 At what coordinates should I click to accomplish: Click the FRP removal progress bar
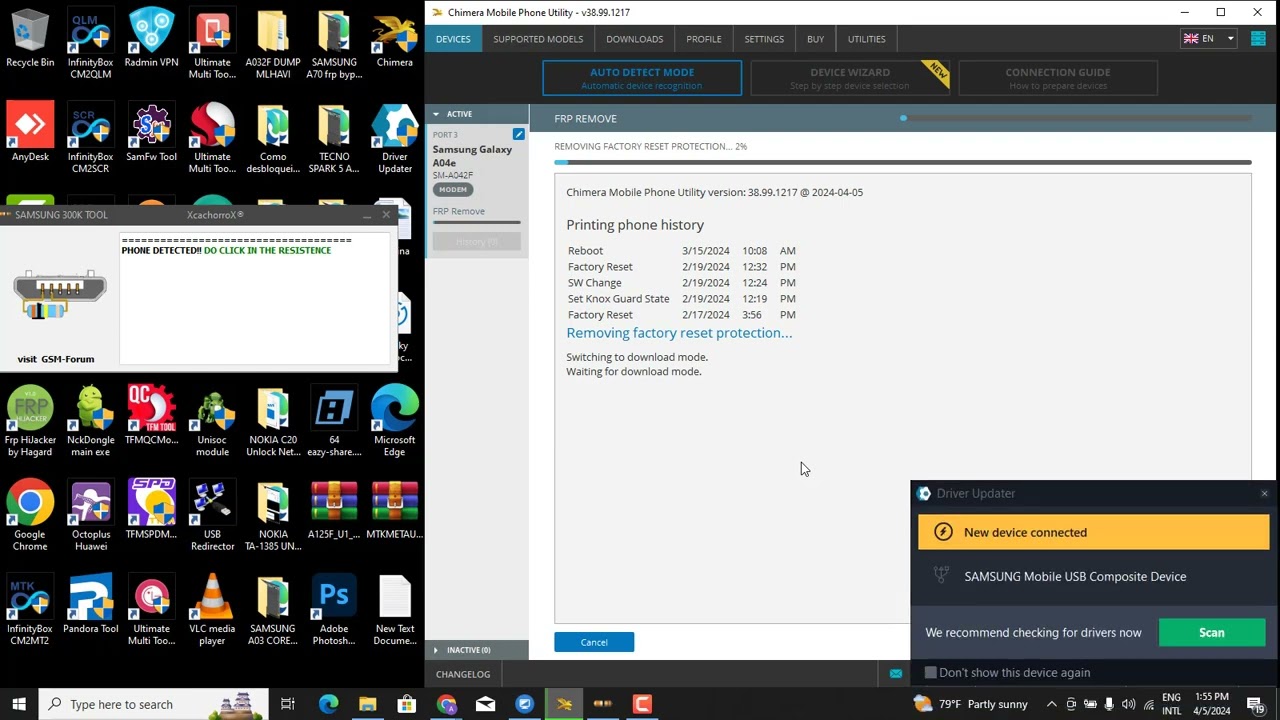point(902,162)
